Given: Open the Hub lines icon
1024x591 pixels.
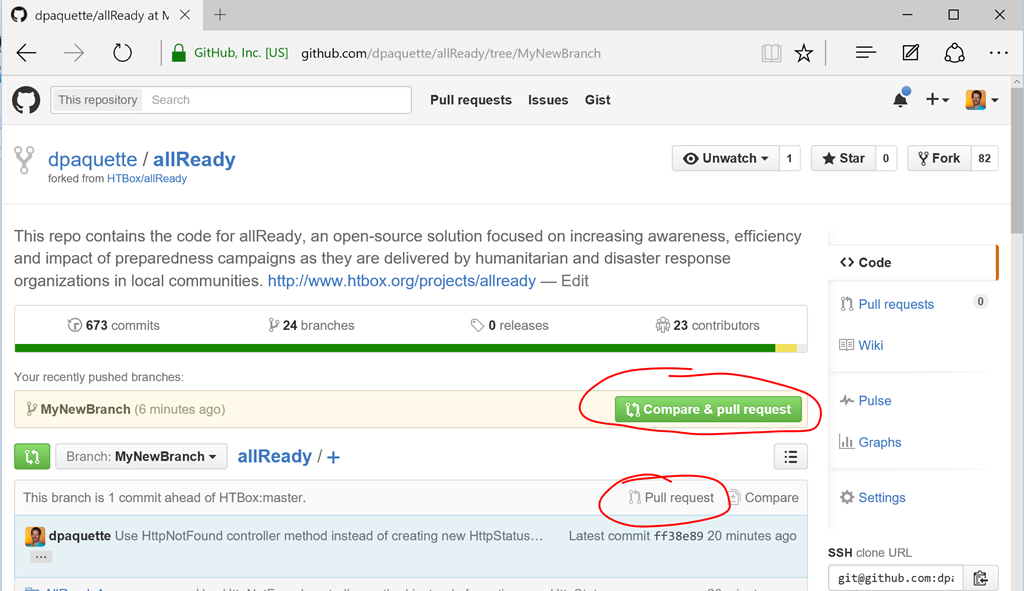Looking at the screenshot, I should pos(866,53).
